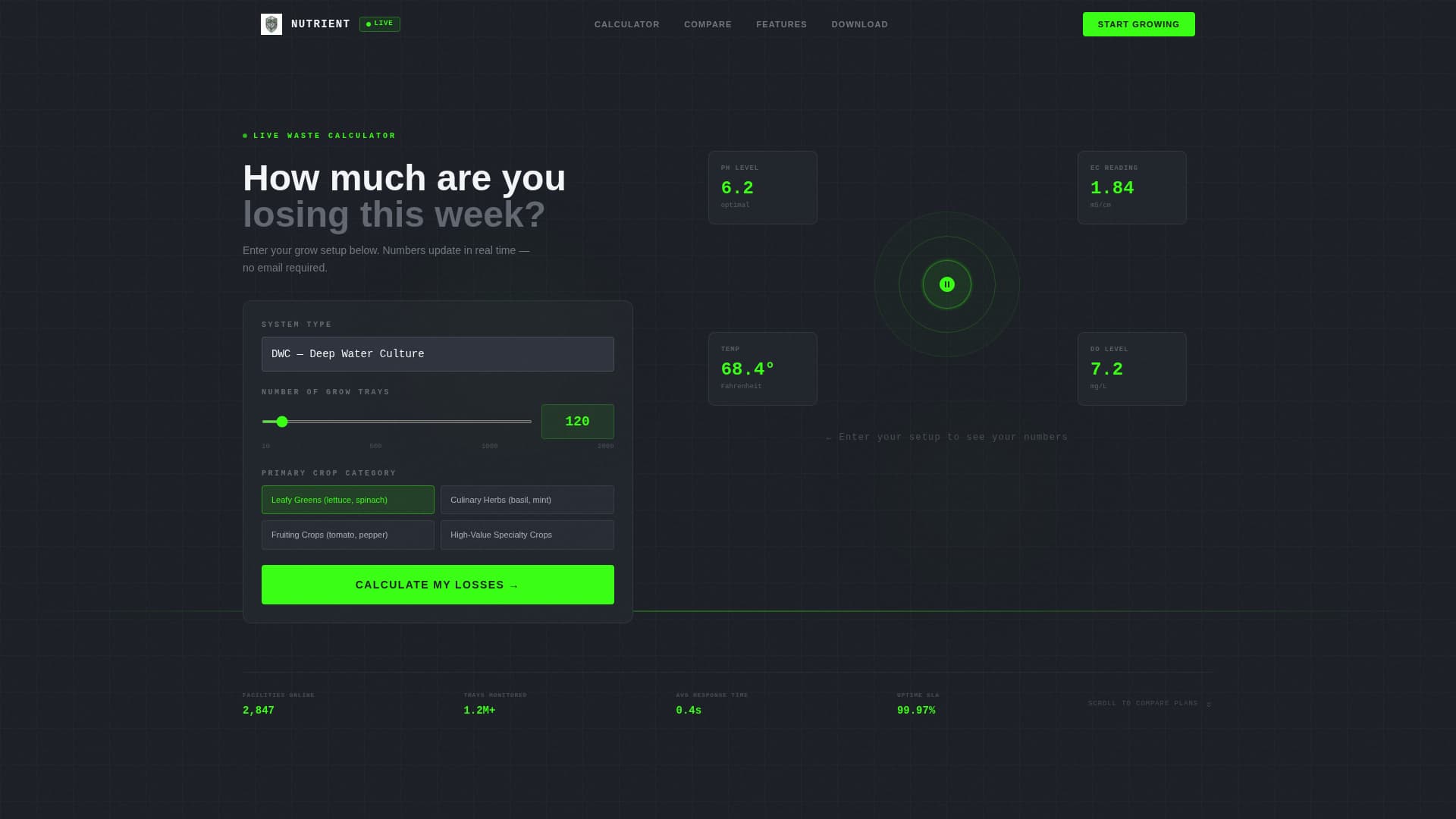Click the LIVE status badge
Image resolution: width=1456 pixels, height=819 pixels.
[380, 24]
